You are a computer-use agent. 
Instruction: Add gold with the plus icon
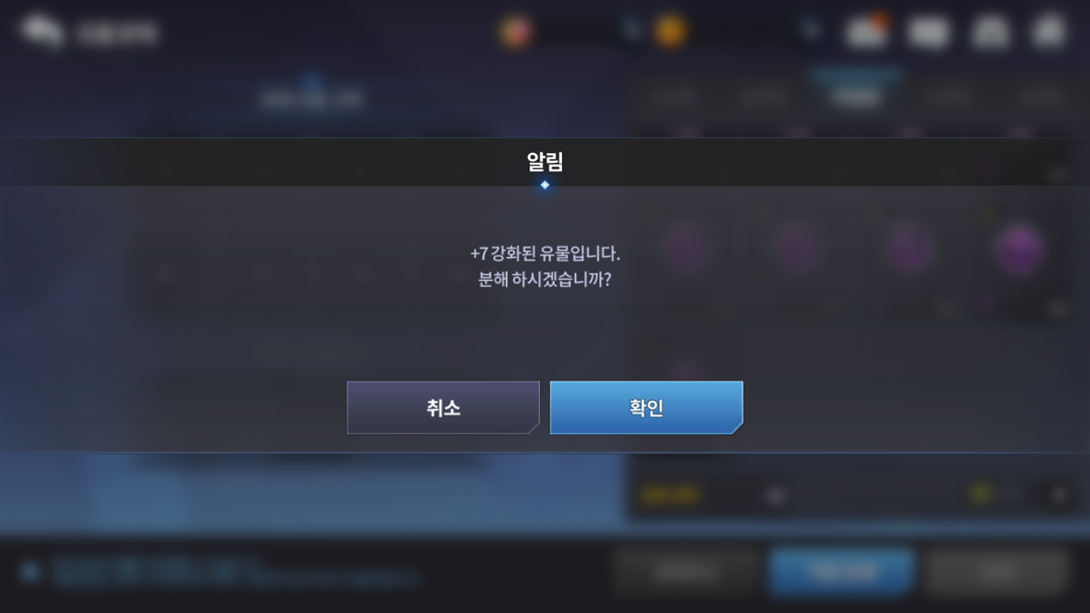tap(810, 31)
